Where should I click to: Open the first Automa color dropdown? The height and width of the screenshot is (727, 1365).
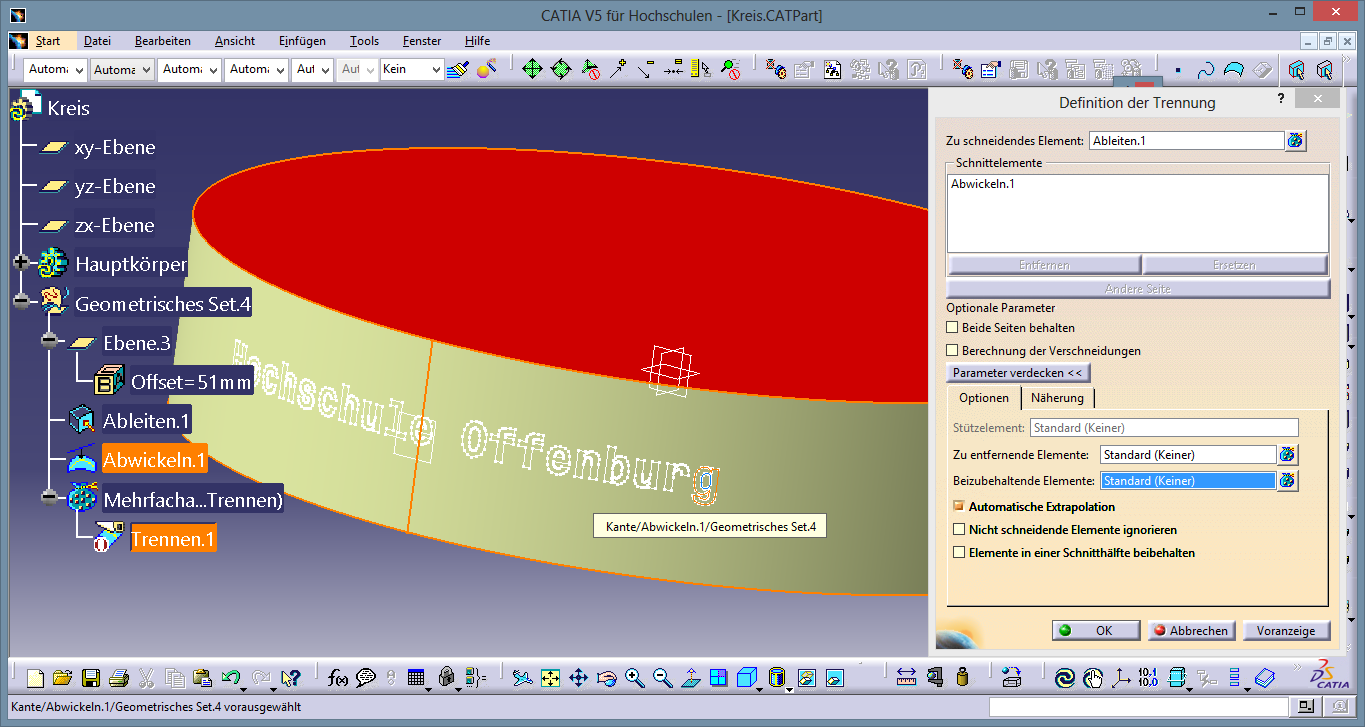[54, 70]
